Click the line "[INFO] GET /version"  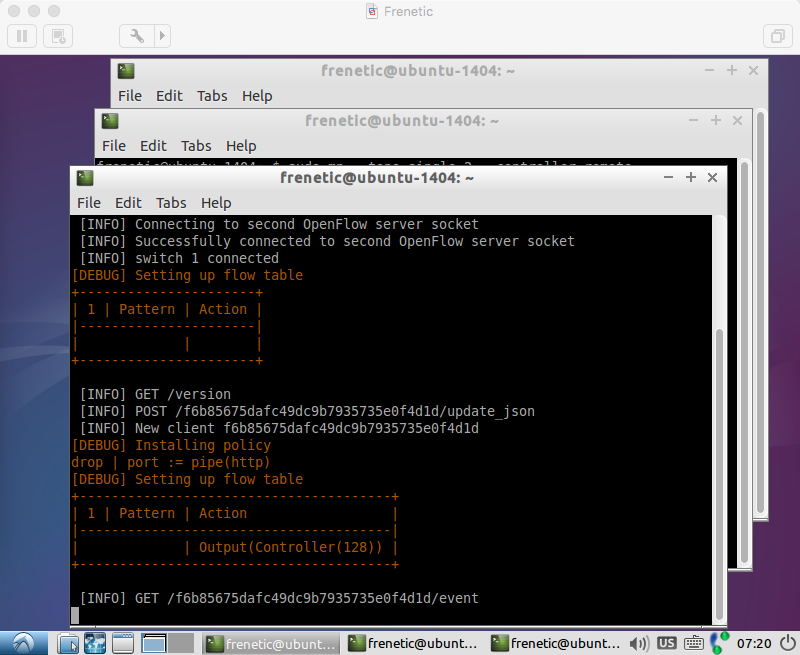(155, 394)
